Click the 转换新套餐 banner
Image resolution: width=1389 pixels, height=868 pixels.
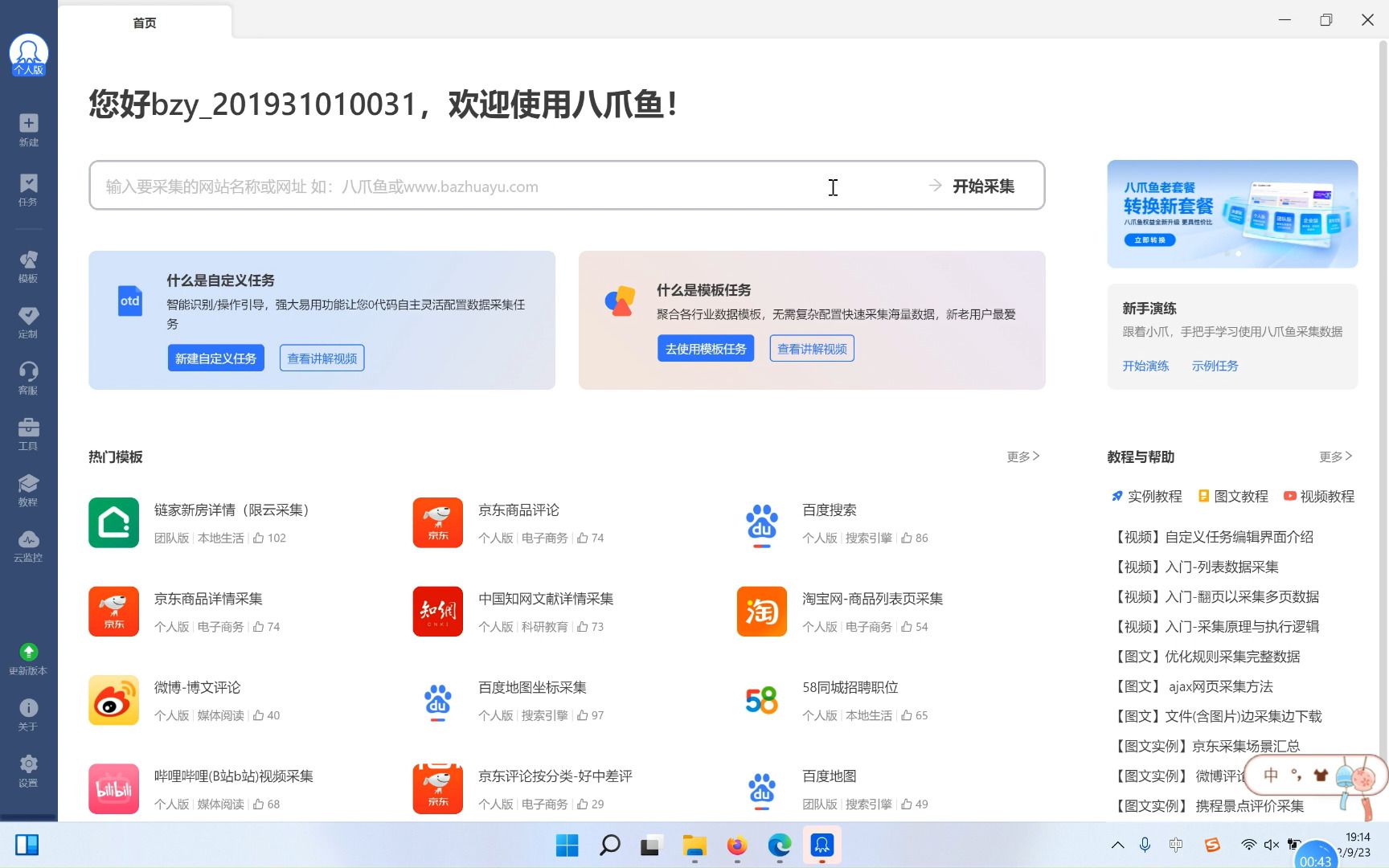click(1232, 214)
